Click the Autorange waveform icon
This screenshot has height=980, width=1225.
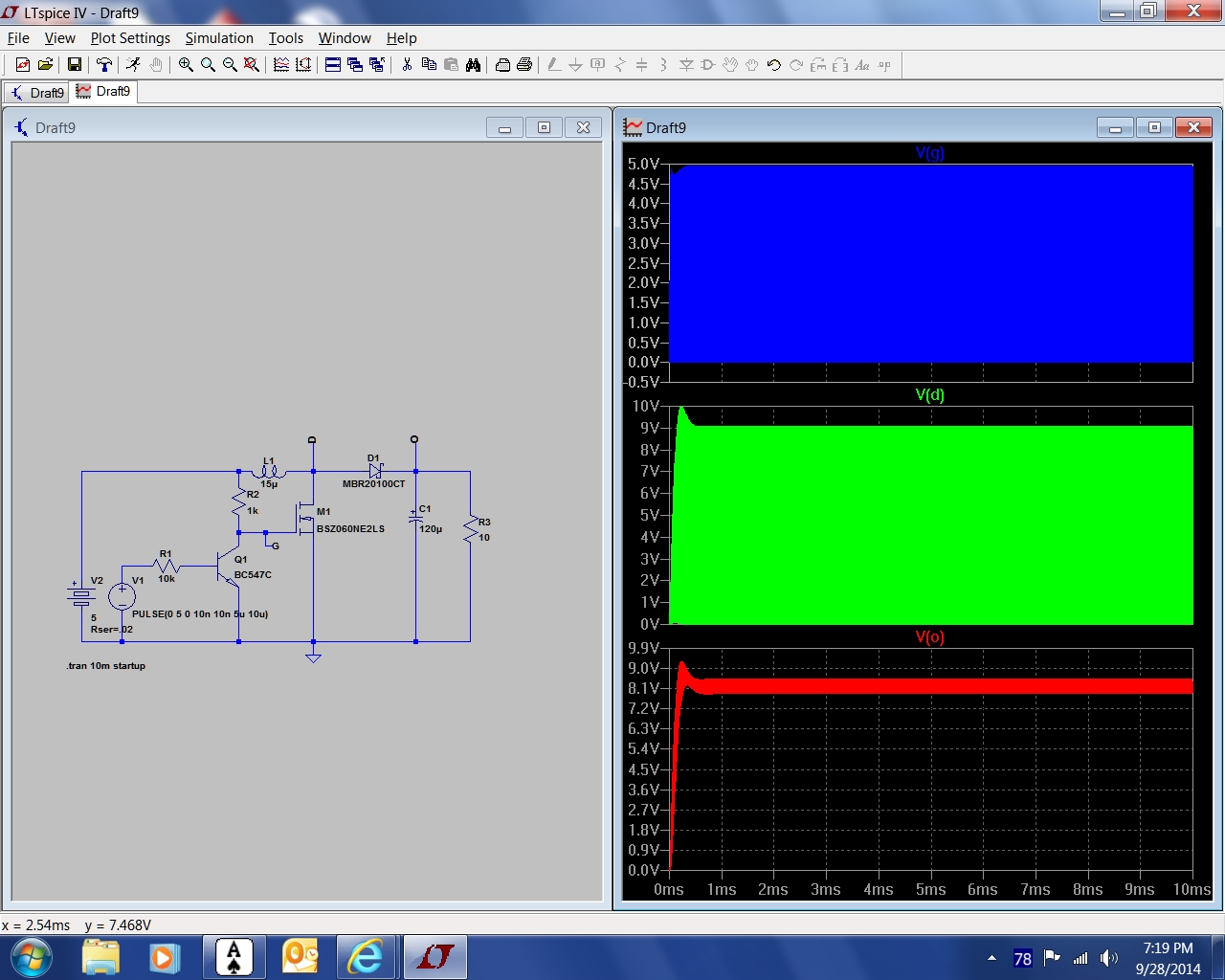pos(281,65)
